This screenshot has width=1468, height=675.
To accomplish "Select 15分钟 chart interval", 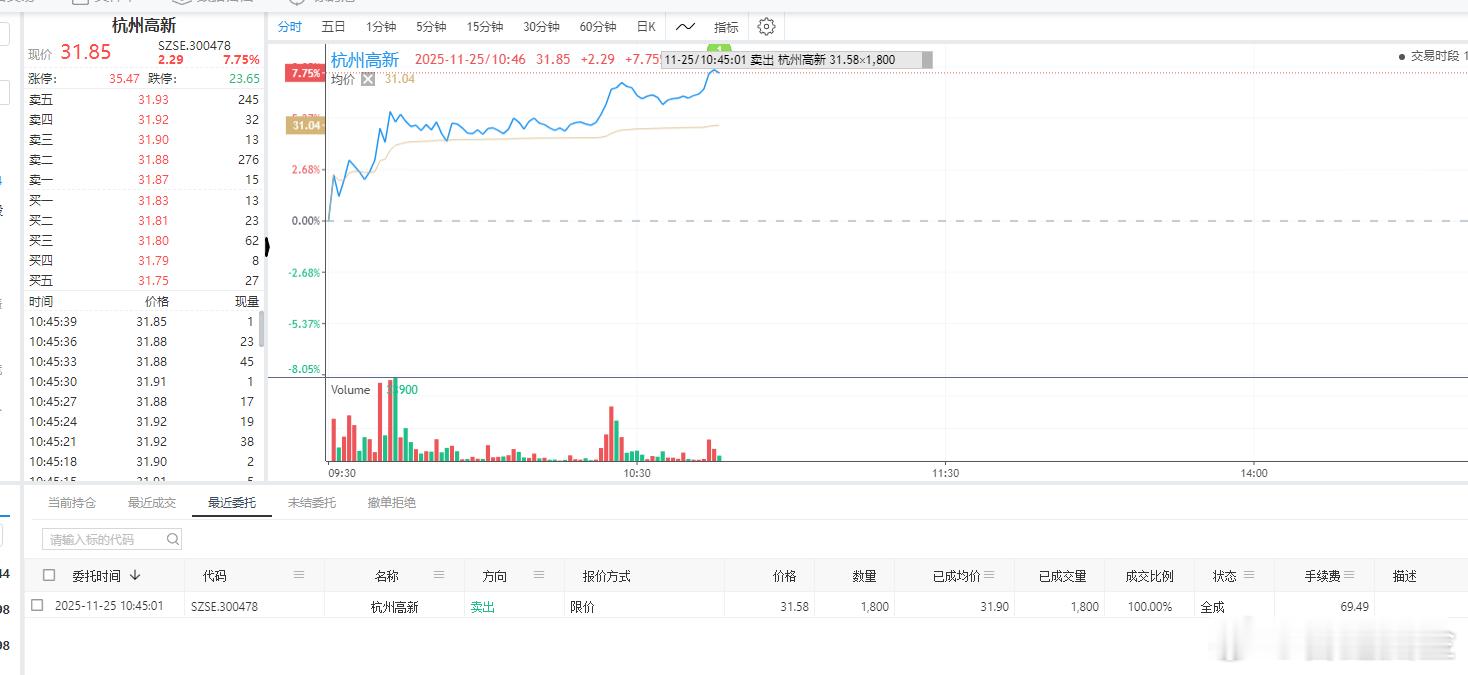I will click(485, 27).
